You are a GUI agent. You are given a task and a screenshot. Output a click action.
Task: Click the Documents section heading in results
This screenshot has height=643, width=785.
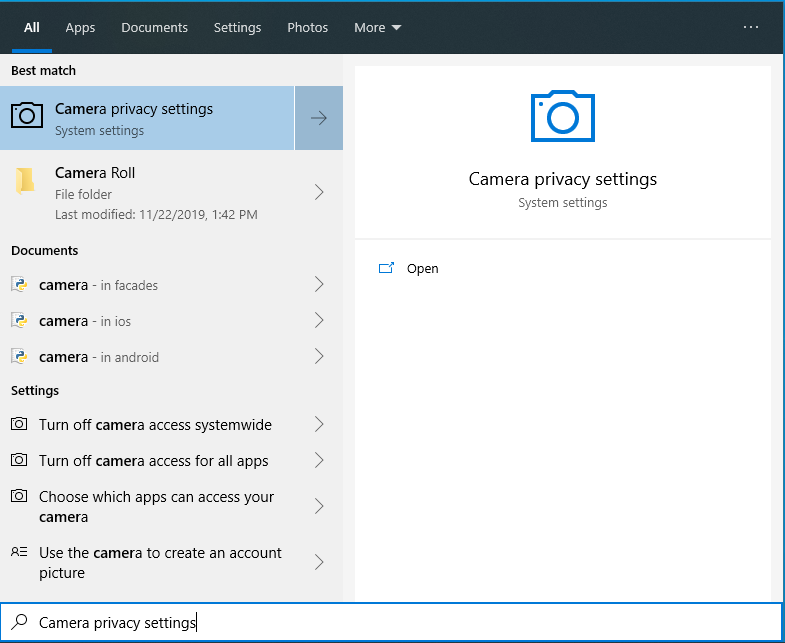click(x=45, y=250)
